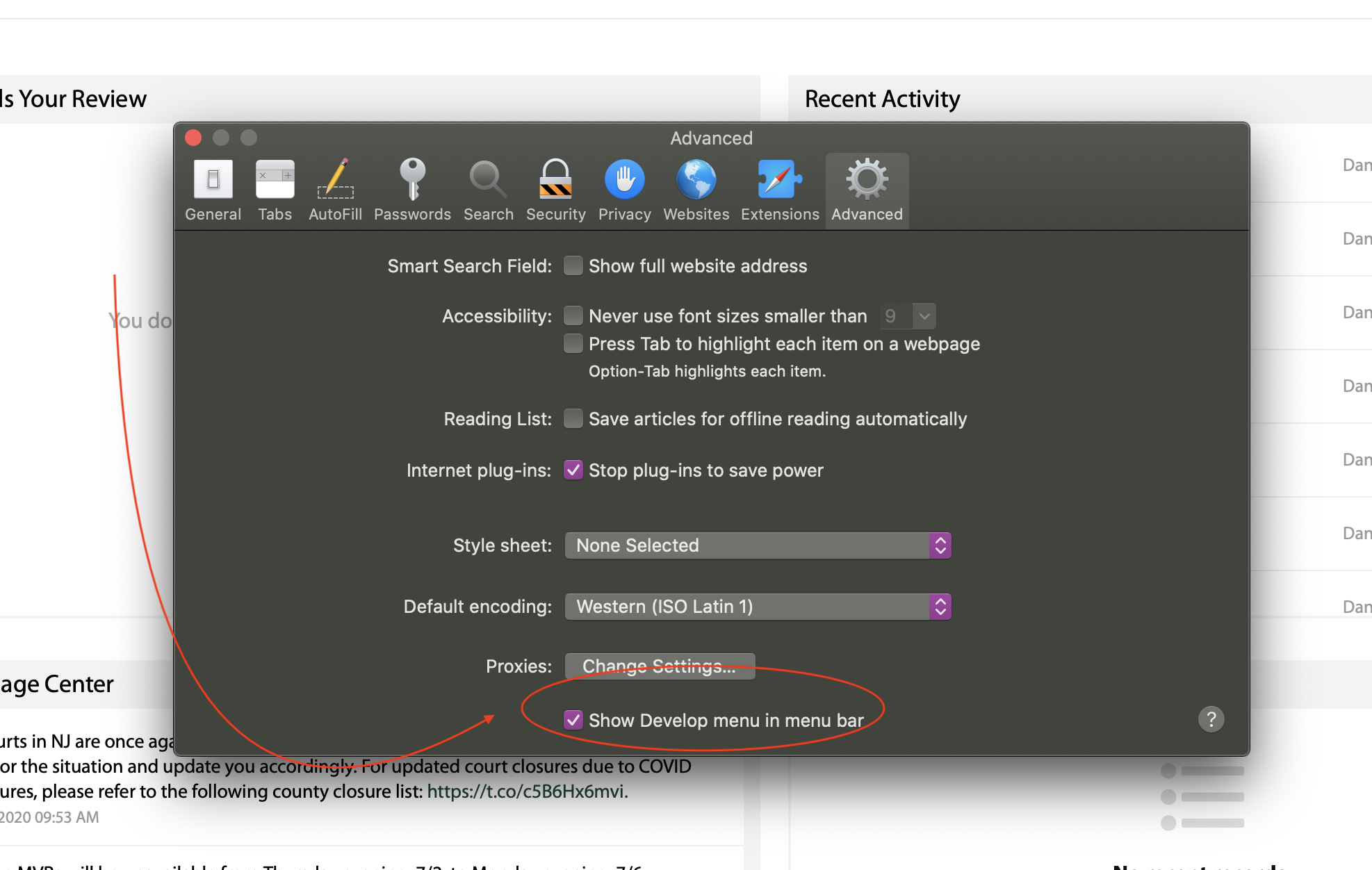
Task: Open the county closure list link
Action: (527, 791)
